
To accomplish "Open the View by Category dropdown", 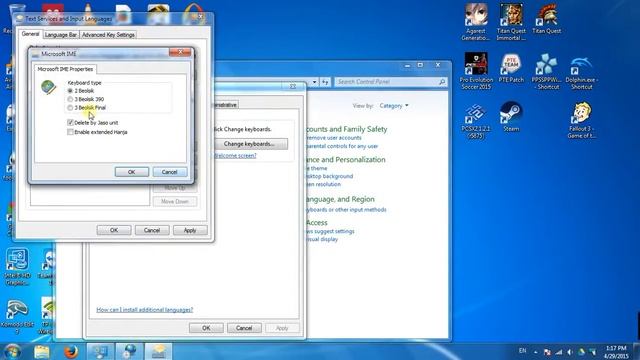I will point(393,106).
